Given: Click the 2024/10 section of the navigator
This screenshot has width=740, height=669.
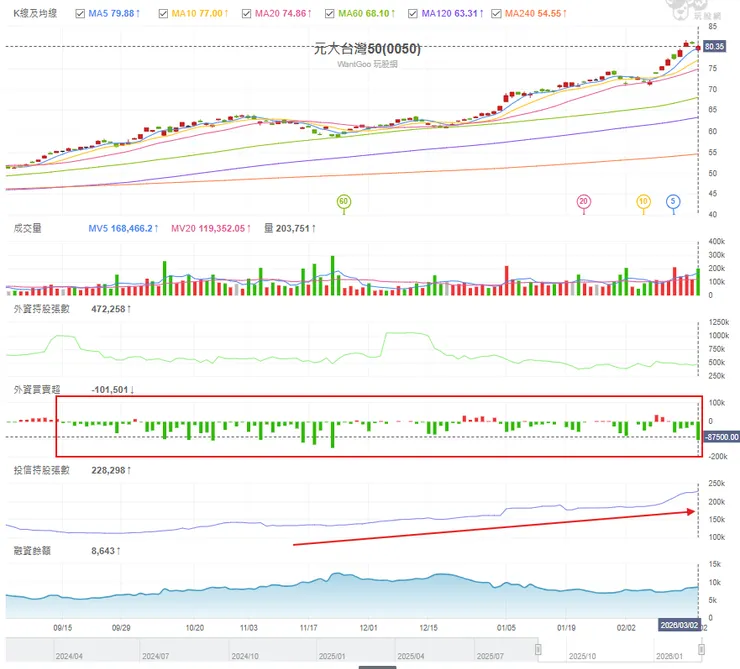Looking at the screenshot, I should click(x=244, y=656).
